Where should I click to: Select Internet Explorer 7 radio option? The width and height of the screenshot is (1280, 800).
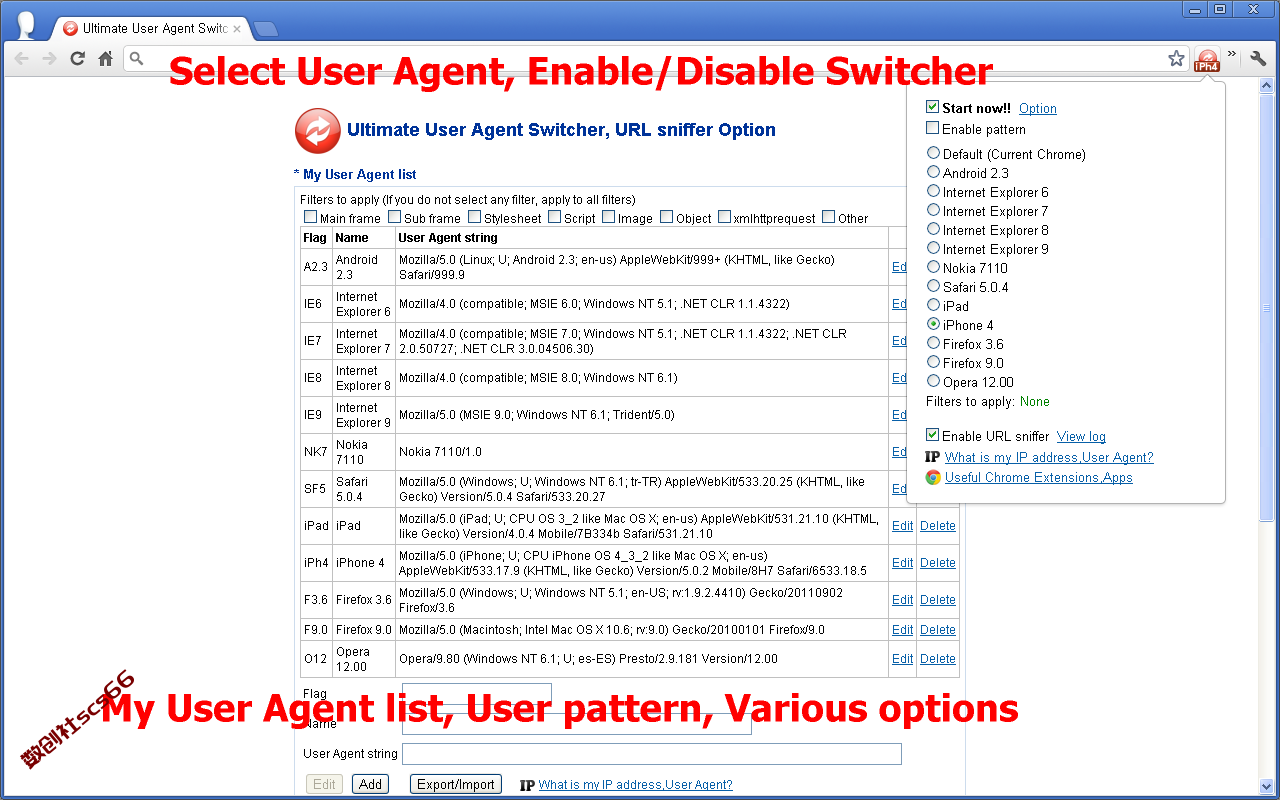(x=933, y=210)
